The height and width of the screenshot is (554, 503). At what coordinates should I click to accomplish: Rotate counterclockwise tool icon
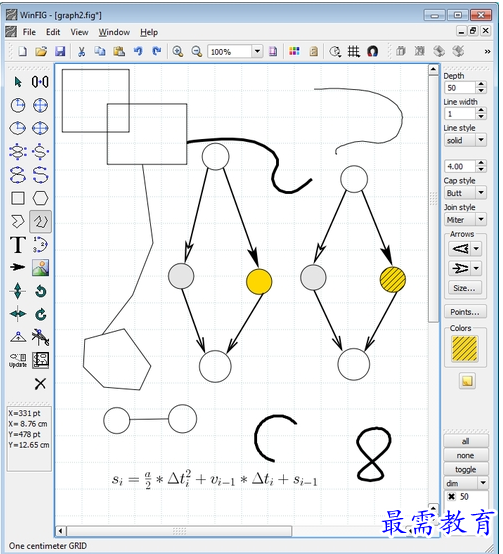[x=41, y=291]
